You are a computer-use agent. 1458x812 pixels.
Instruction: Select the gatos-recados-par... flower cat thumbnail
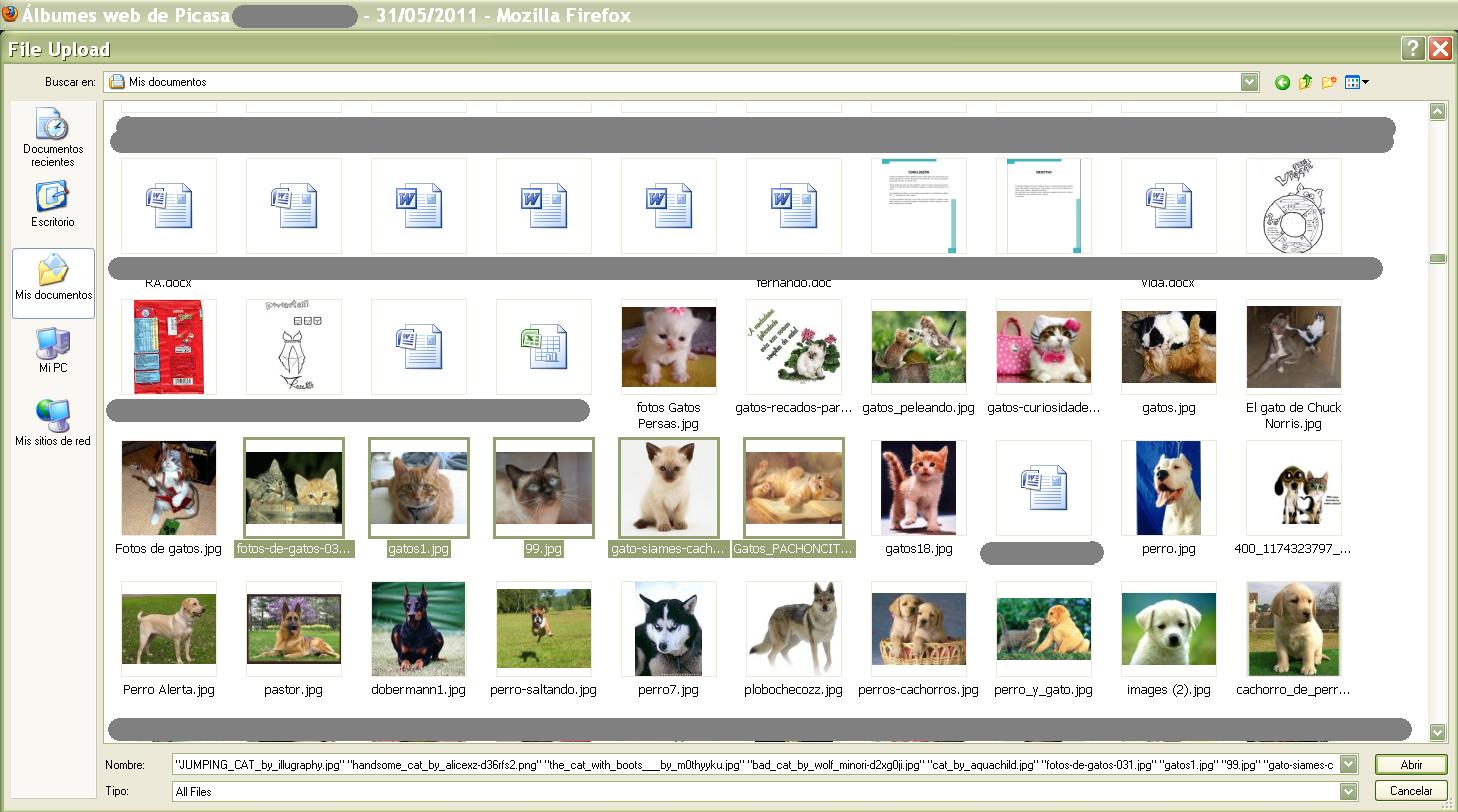794,347
